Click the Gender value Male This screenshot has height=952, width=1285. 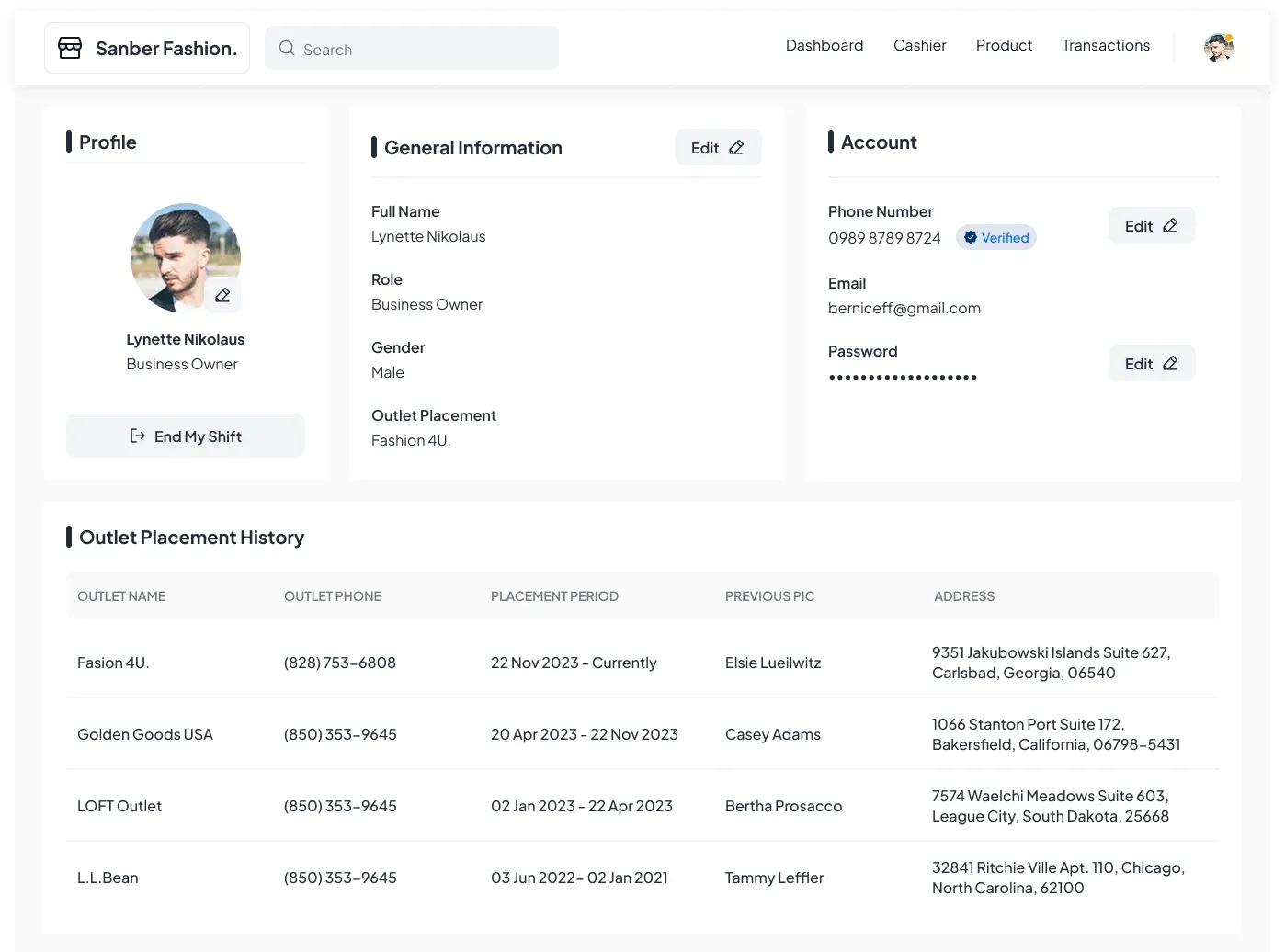click(388, 372)
